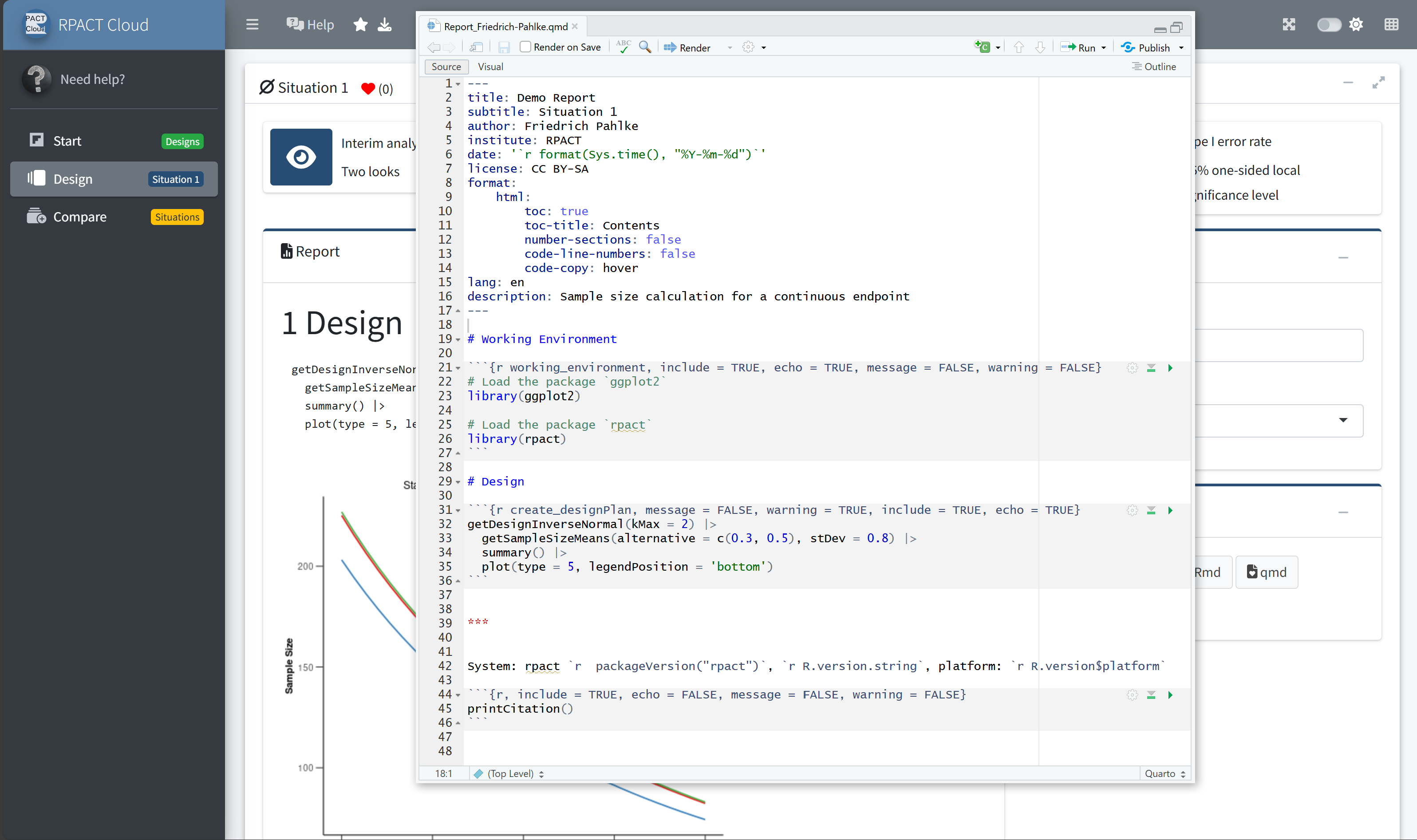1417x840 pixels.
Task: Click the star favorite icon in header
Action: tap(361, 24)
